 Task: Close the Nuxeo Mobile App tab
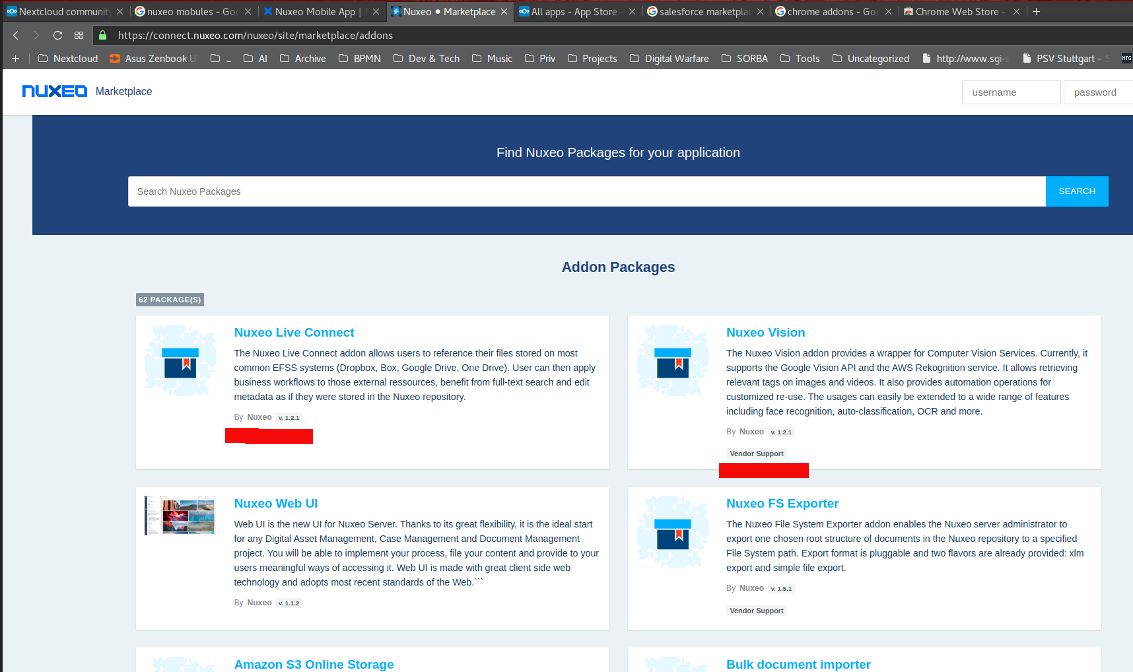[x=376, y=12]
